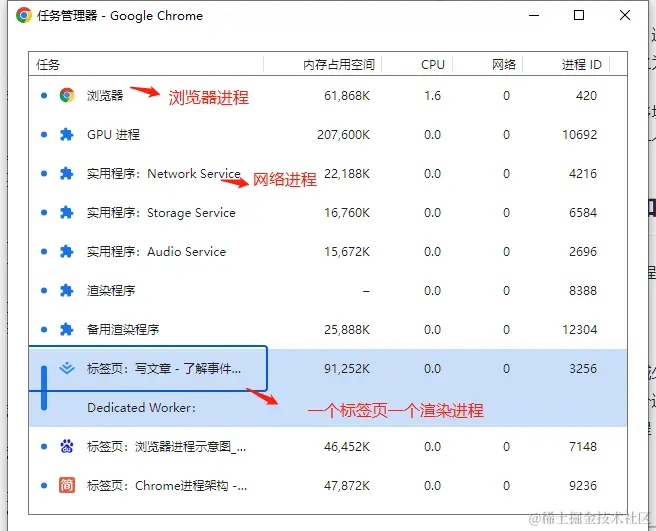Click process ID 6584
The image size is (656, 531).
click(x=583, y=213)
